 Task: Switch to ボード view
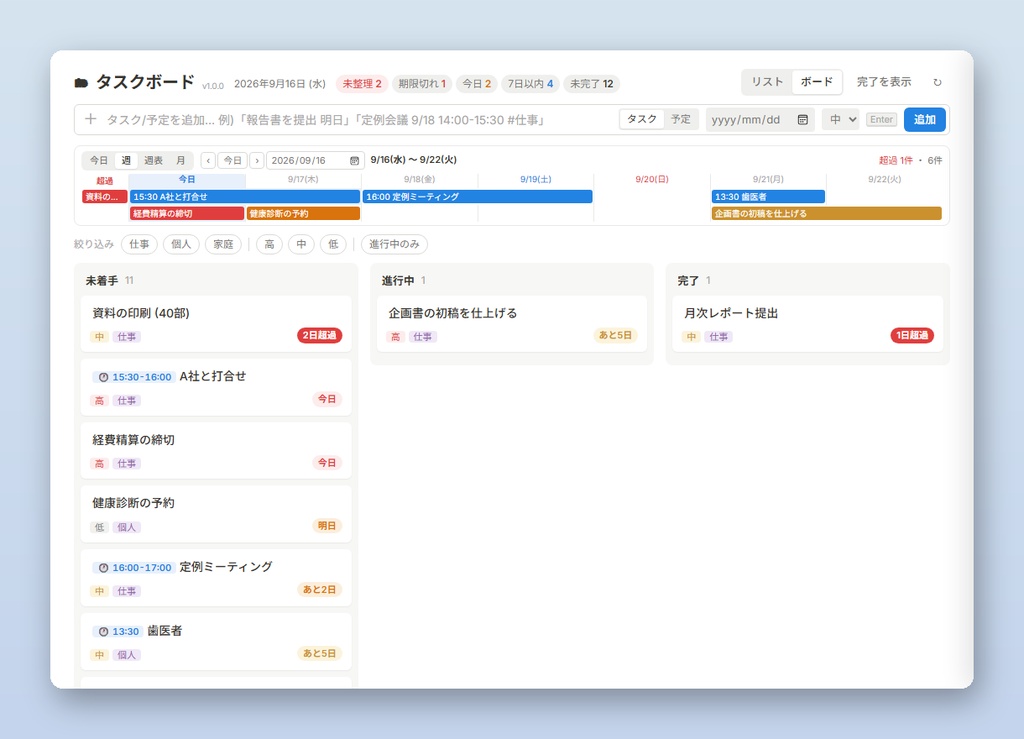pos(816,82)
